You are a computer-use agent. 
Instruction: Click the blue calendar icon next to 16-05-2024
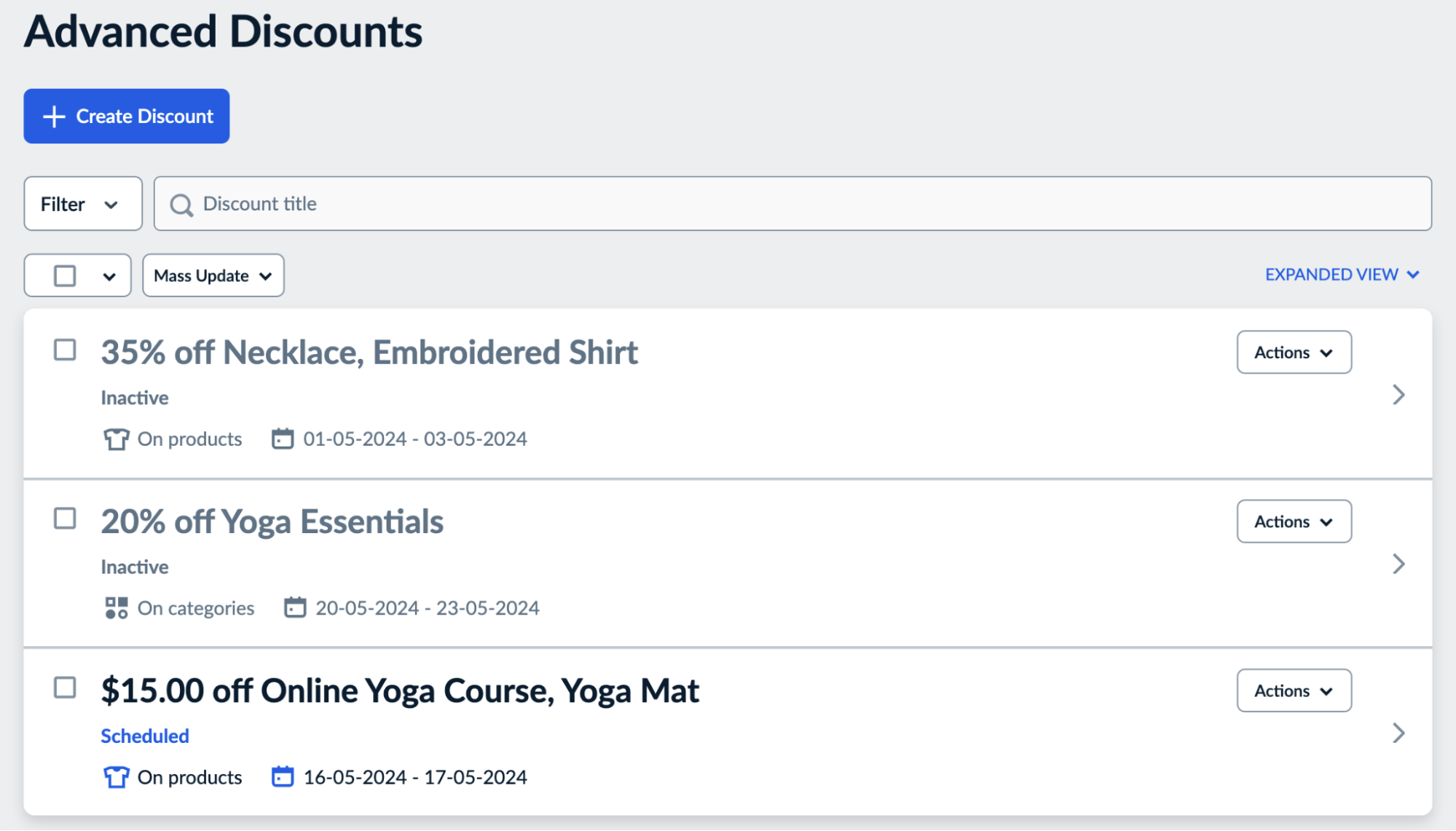point(282,777)
